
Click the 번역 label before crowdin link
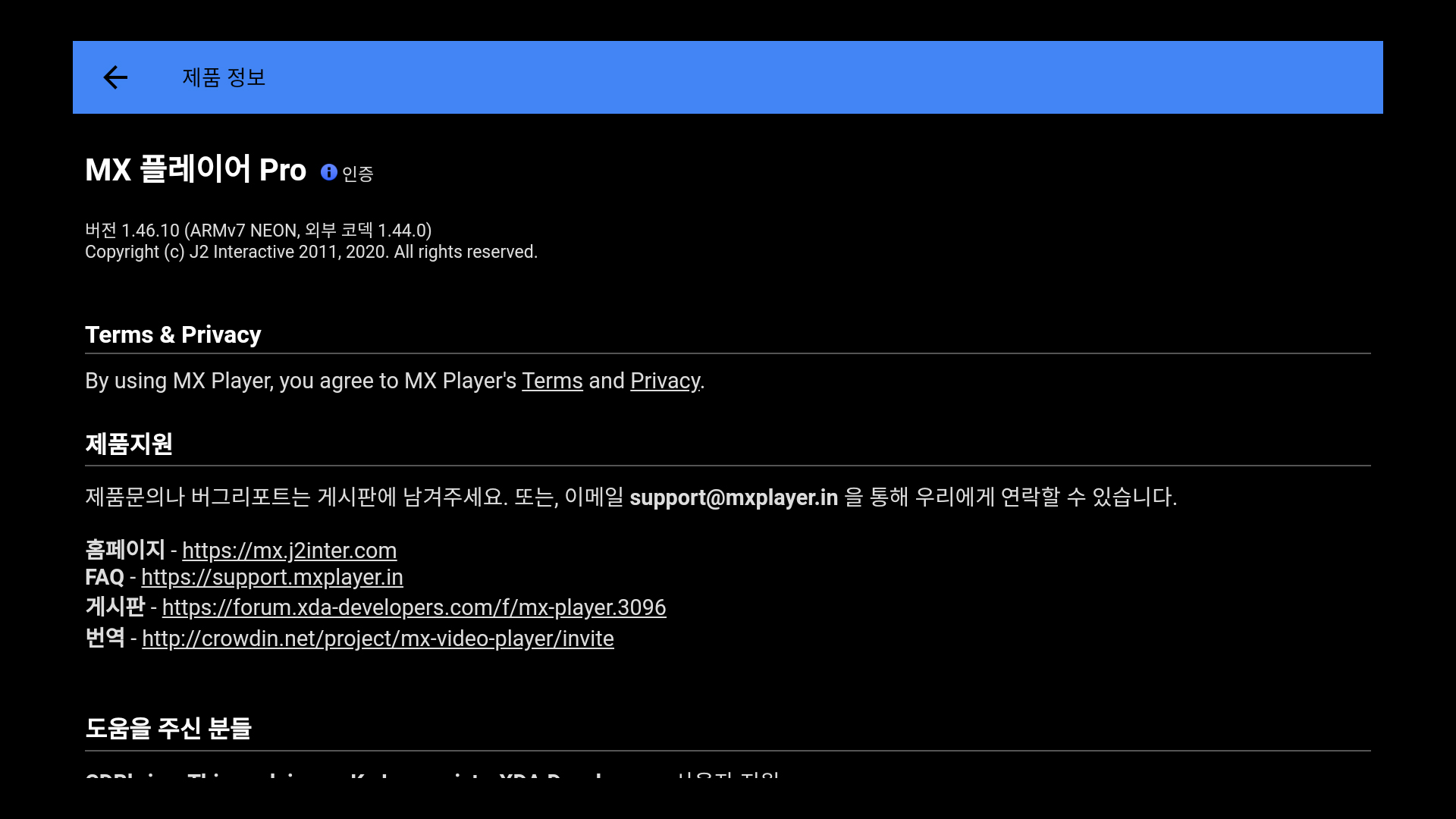105,638
